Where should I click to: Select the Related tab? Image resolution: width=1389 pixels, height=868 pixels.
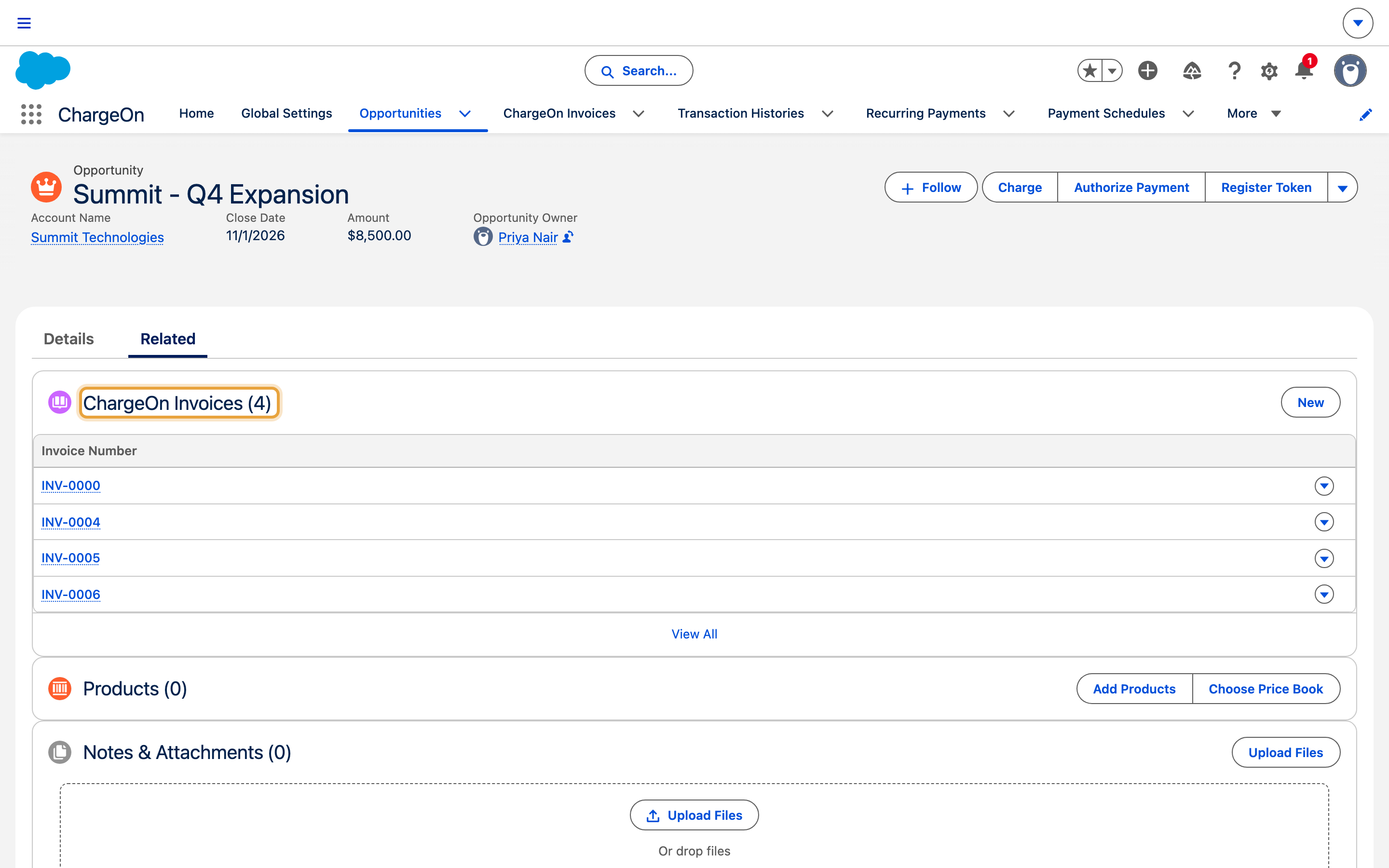168,339
